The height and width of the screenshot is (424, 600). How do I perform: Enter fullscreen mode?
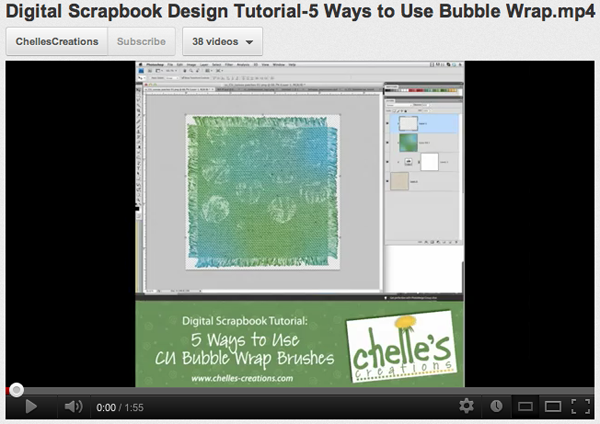pos(580,406)
